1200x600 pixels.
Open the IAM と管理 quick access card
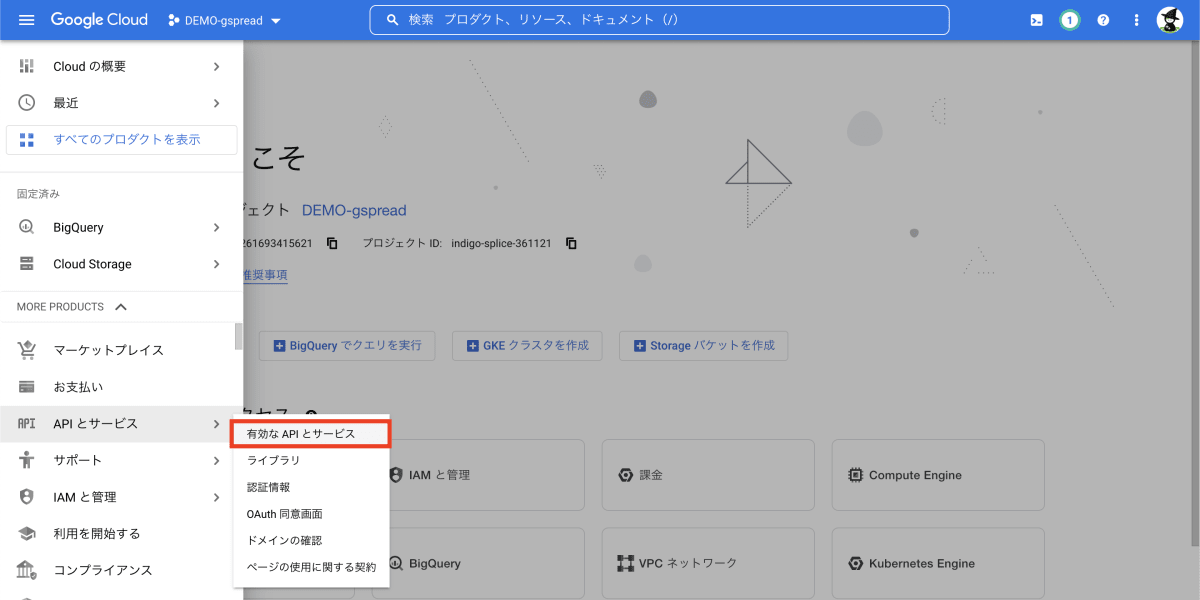(479, 475)
